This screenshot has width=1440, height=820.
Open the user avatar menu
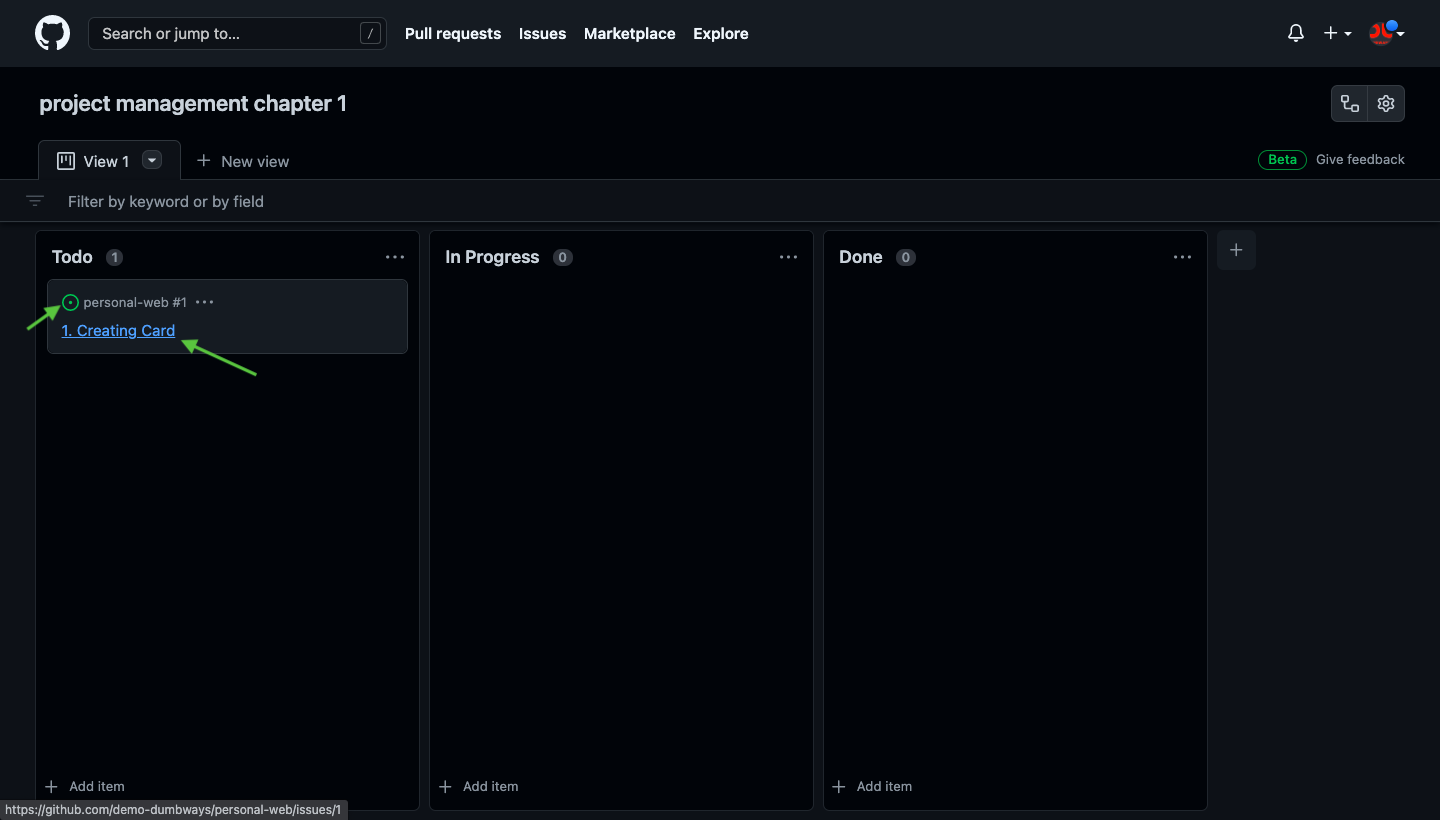[x=1386, y=33]
